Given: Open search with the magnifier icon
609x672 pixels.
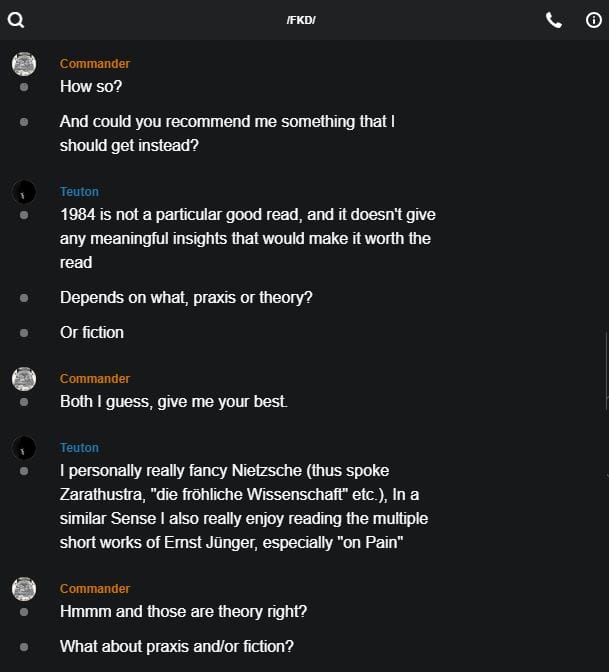Looking at the screenshot, I should [x=15, y=20].
